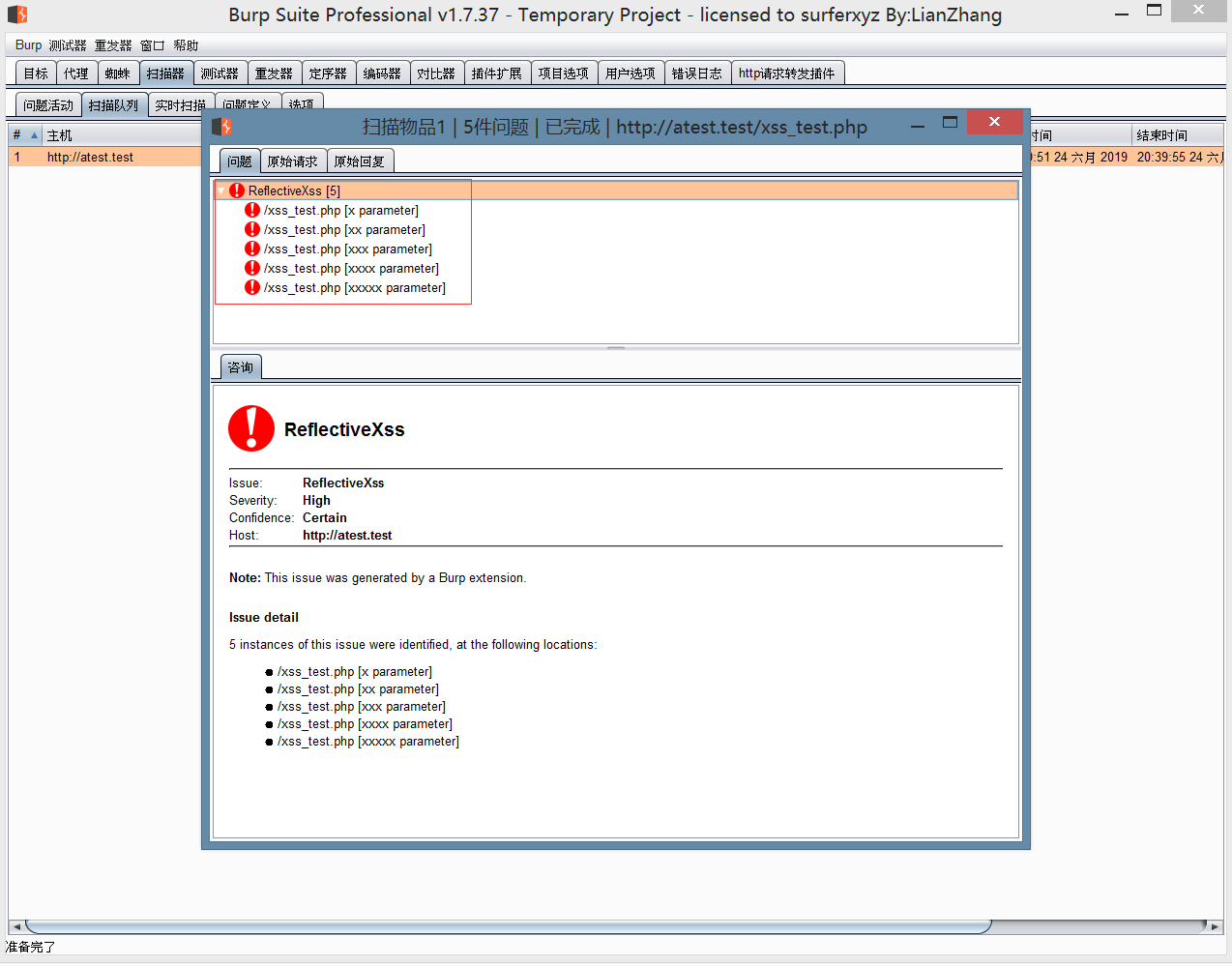Select the http://atest.test scan queue row
The image size is (1232, 966).
[106, 157]
